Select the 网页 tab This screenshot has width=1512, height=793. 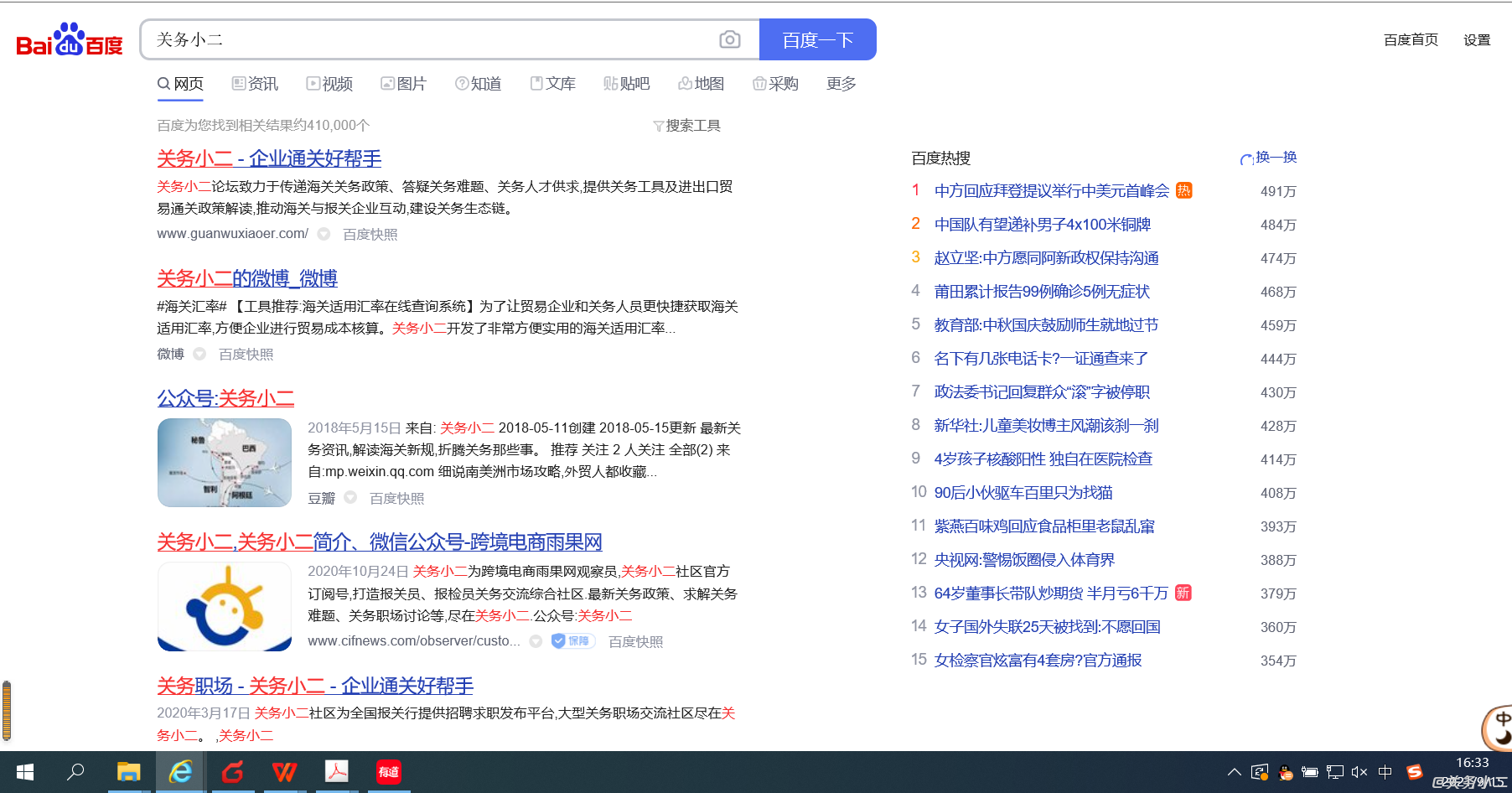(180, 84)
